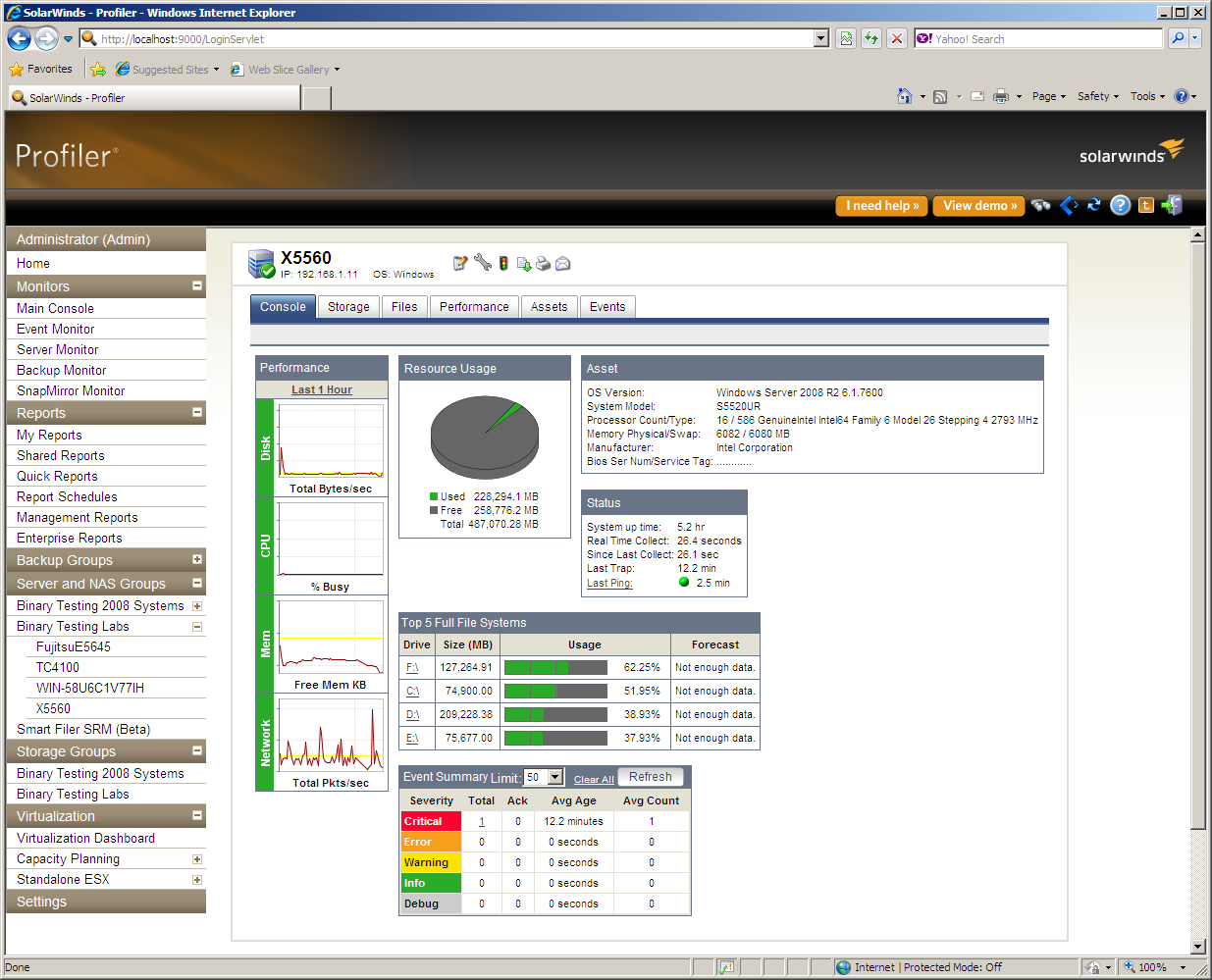Click the compatibility view icon by address bar
The image size is (1212, 980).
tap(845, 38)
